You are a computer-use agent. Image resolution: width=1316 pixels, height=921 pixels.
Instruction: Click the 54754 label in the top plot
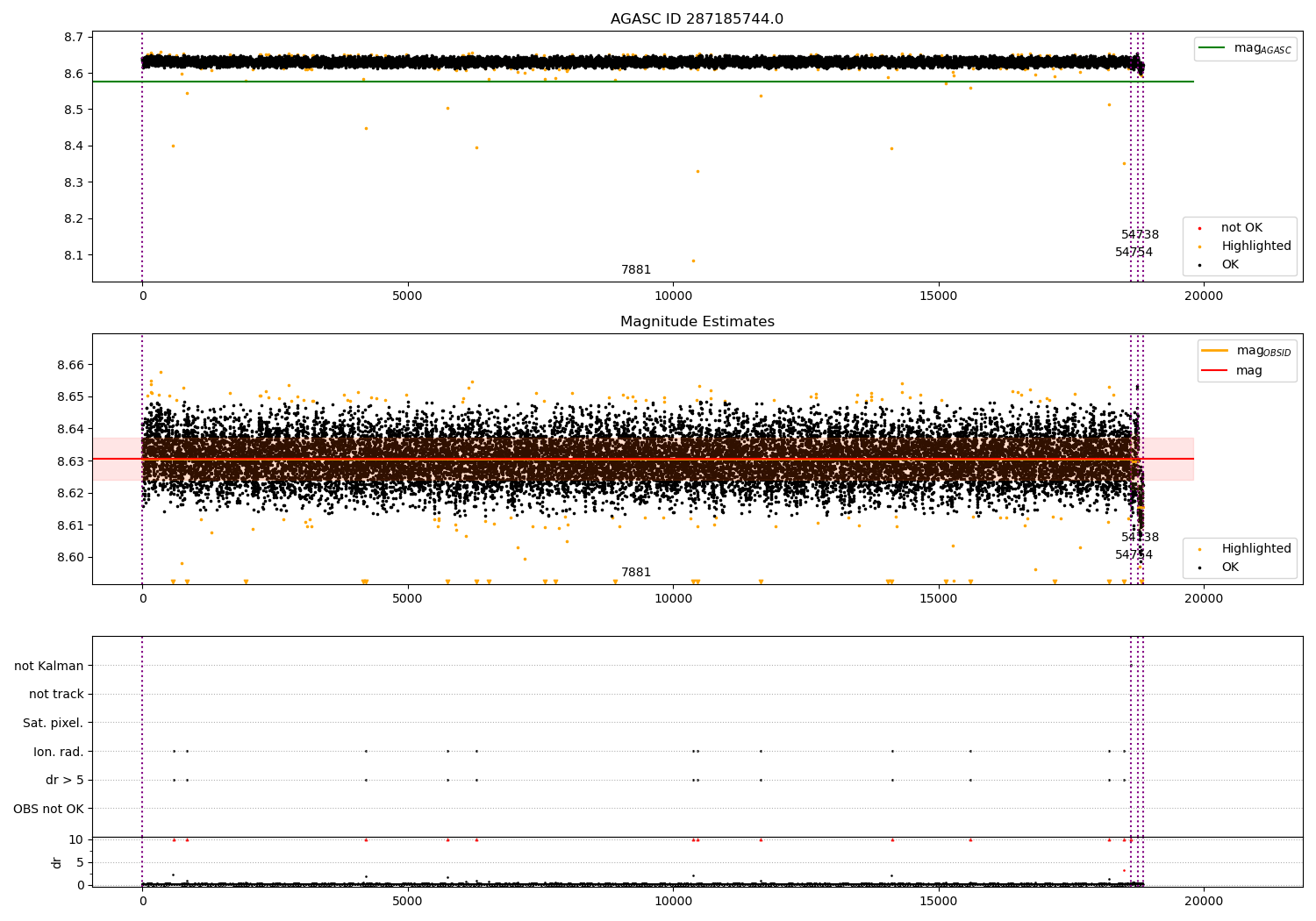[x=1134, y=253]
